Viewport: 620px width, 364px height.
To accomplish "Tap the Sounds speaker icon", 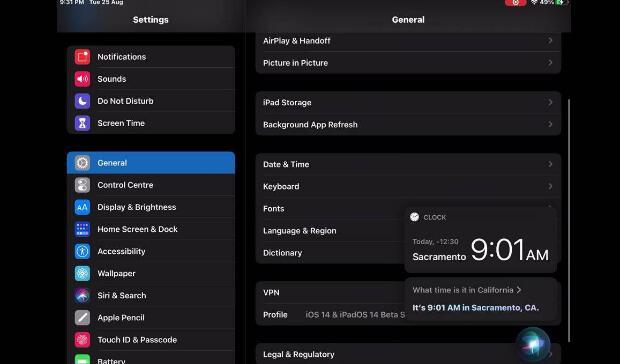I will [x=82, y=79].
